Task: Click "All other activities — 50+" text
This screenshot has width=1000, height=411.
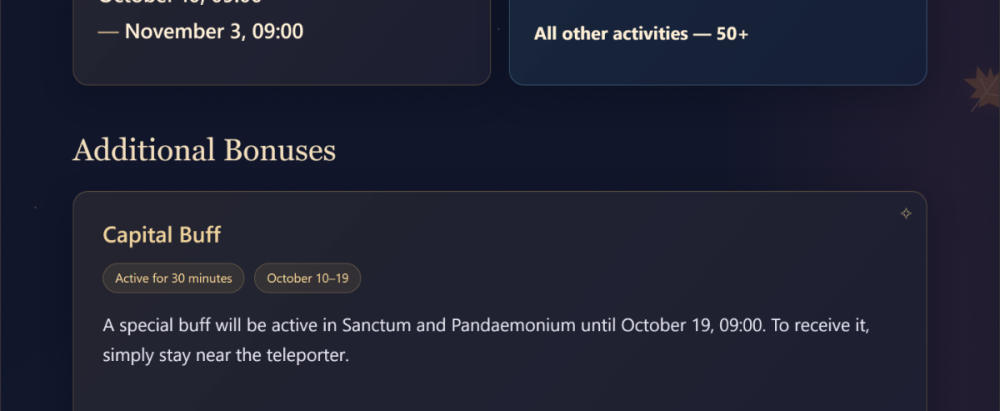Action: 641,34
